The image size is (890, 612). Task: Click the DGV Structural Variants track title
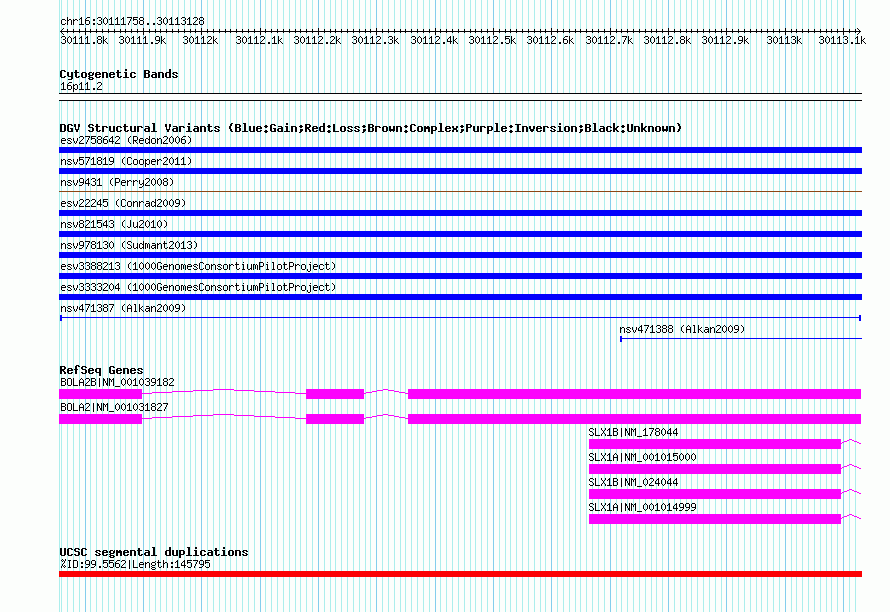371,128
